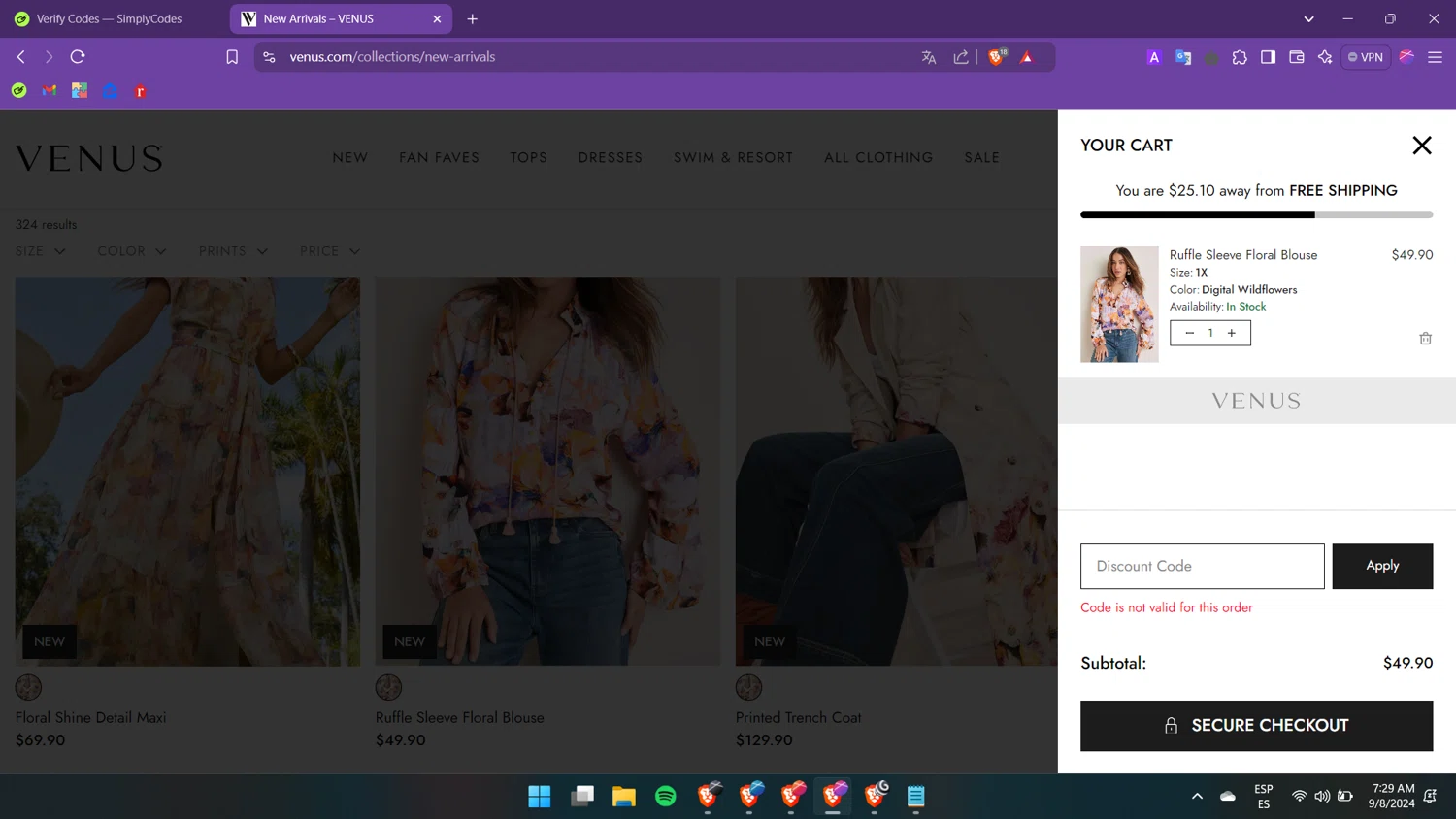The image size is (1456, 819).
Task: Open Spotify from taskbar
Action: pos(666,797)
